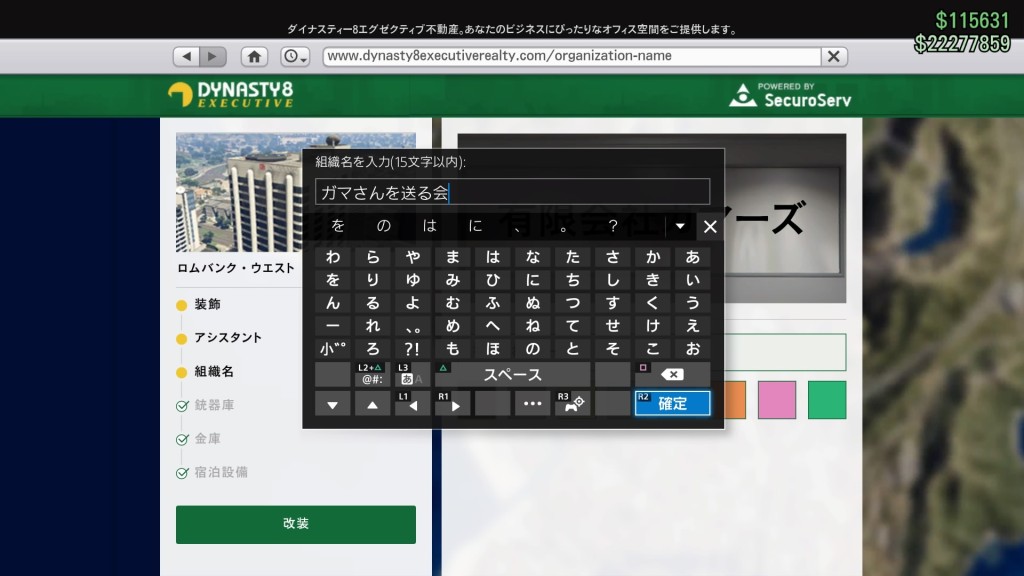Toggle small kana and dakuten key
The height and width of the screenshot is (576, 1024).
click(332, 349)
